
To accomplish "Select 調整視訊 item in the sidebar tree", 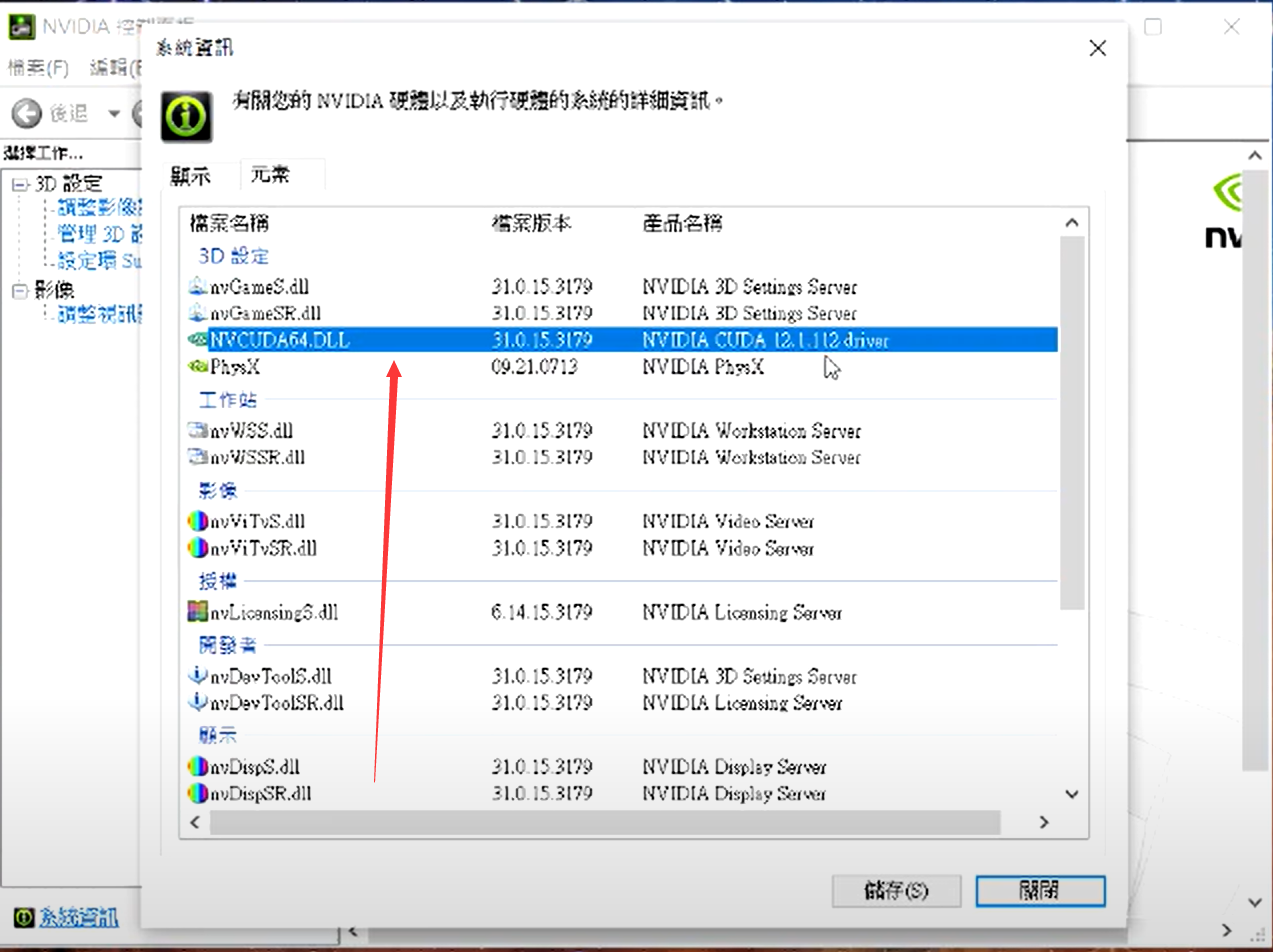I will (x=100, y=314).
